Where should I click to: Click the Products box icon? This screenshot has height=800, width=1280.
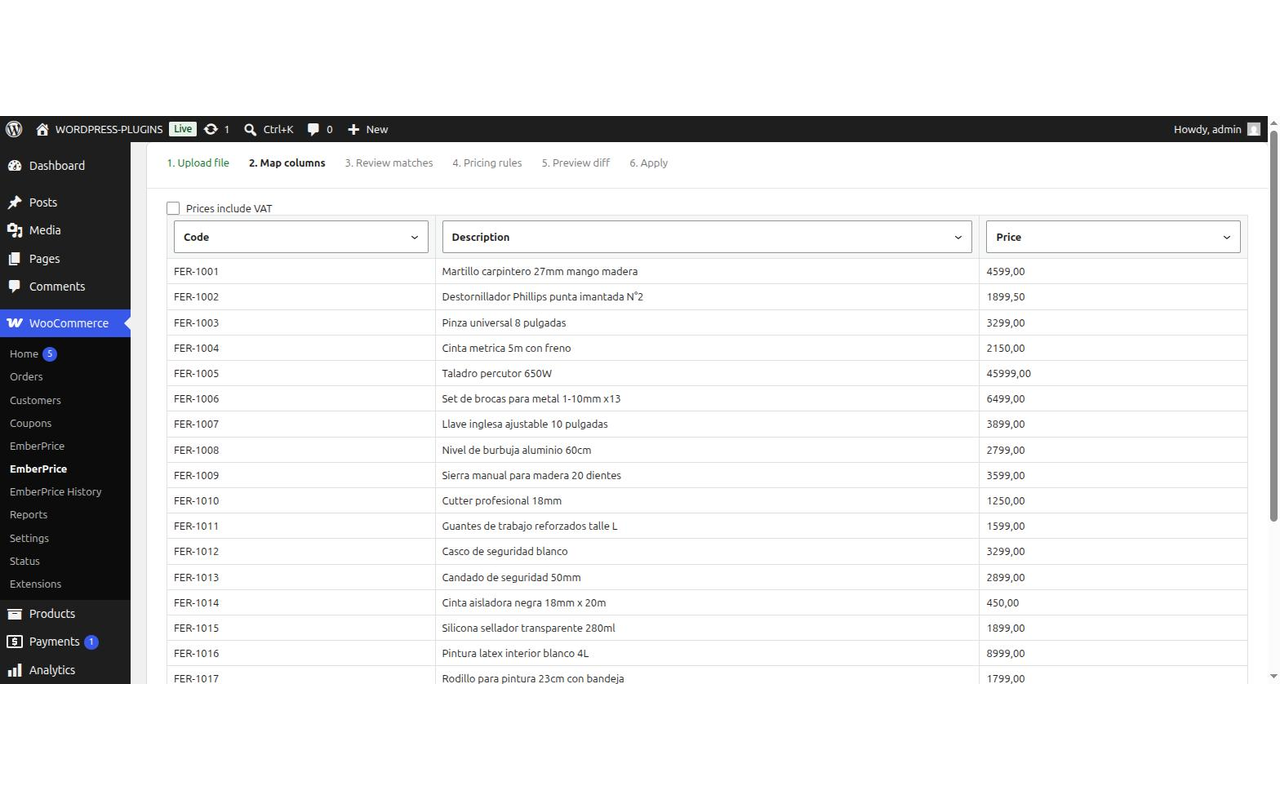[15, 614]
